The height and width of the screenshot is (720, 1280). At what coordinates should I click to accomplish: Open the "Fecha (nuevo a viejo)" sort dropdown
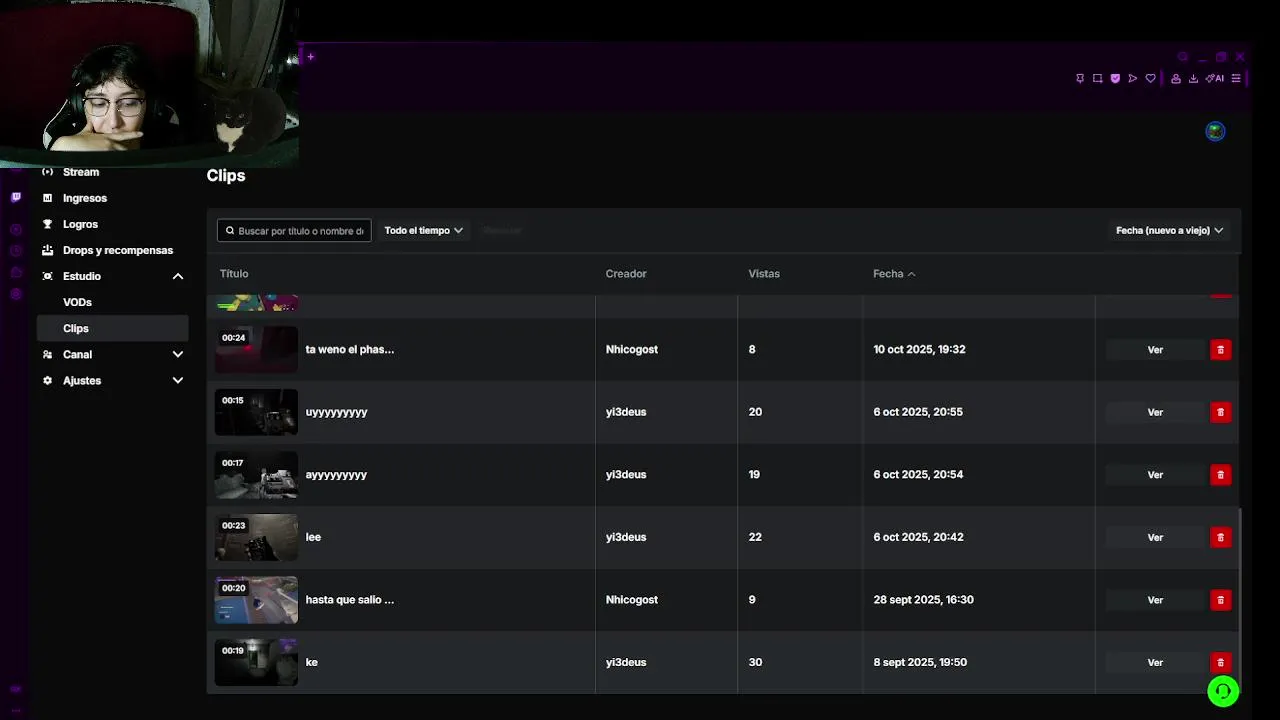[1169, 230]
